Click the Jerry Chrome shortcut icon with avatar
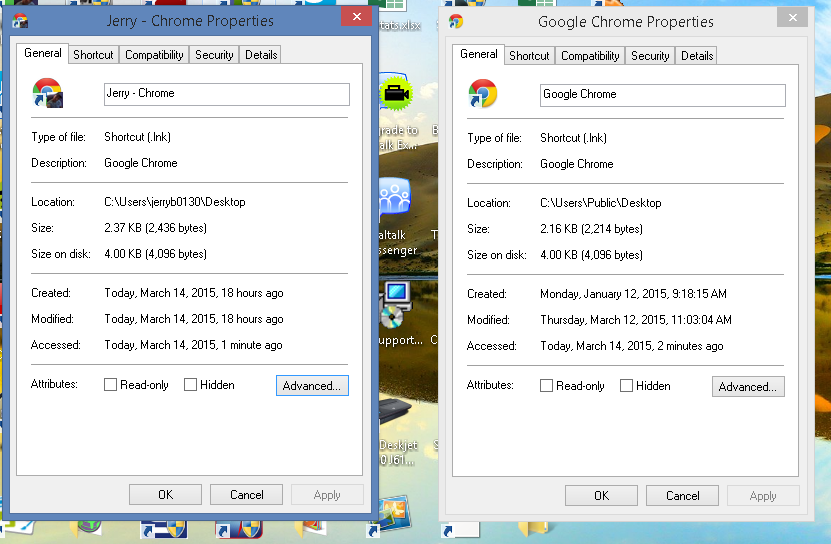 click(x=48, y=93)
